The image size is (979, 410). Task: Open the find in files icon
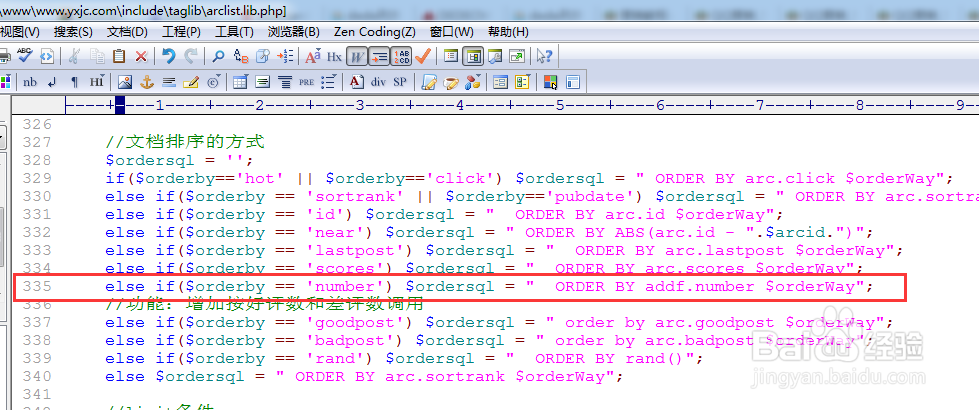(263, 56)
